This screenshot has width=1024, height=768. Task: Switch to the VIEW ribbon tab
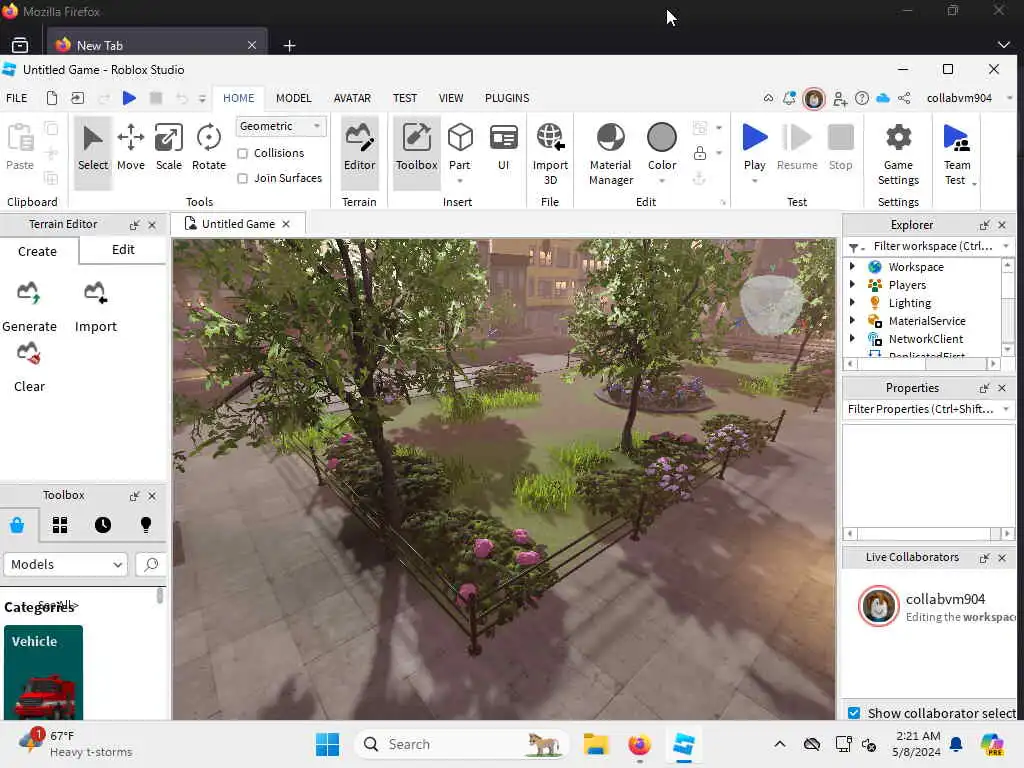click(x=451, y=98)
